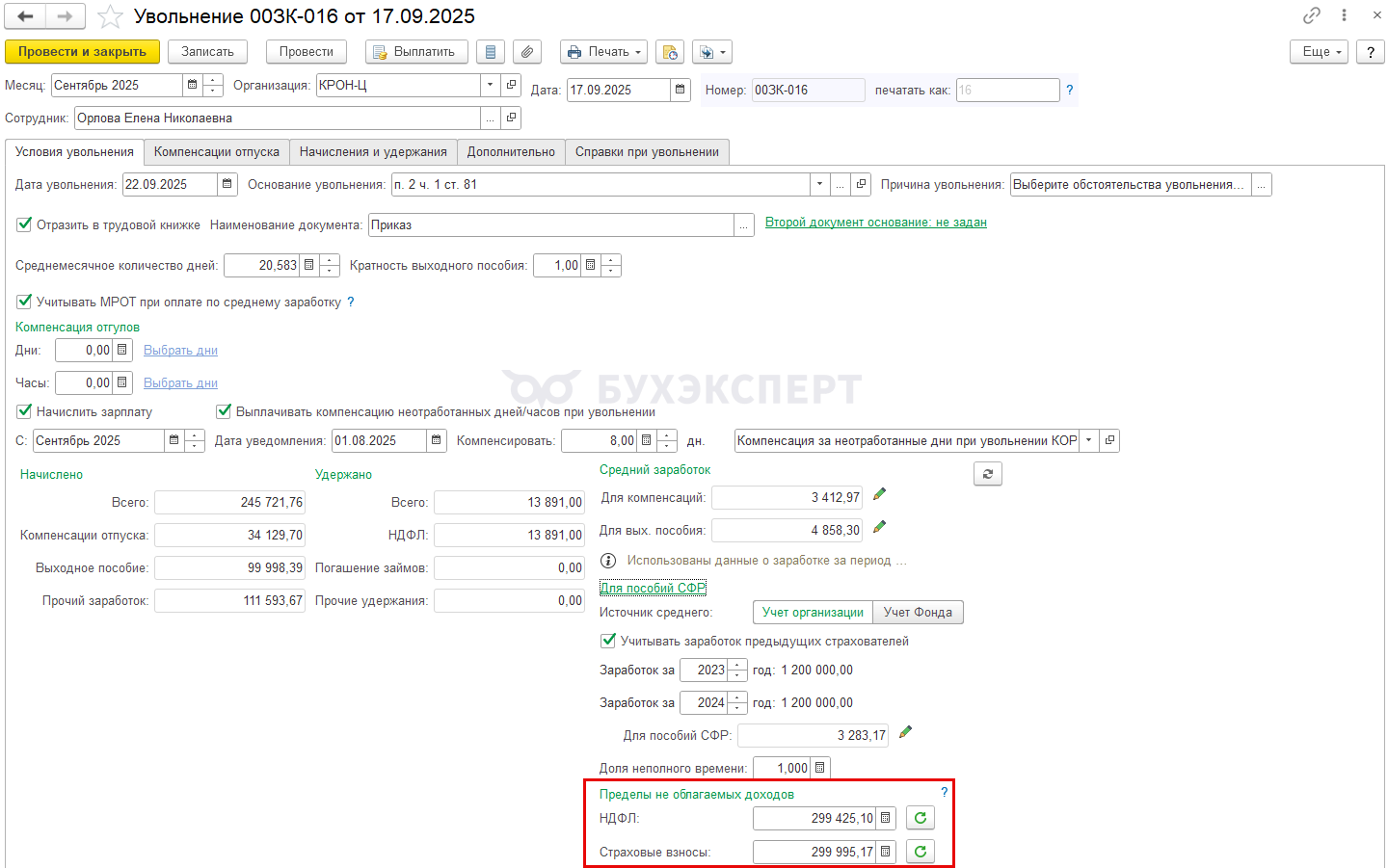Open calculator for НДФЛ limit field
Image resolution: width=1388 pixels, height=868 pixels.
click(x=886, y=818)
